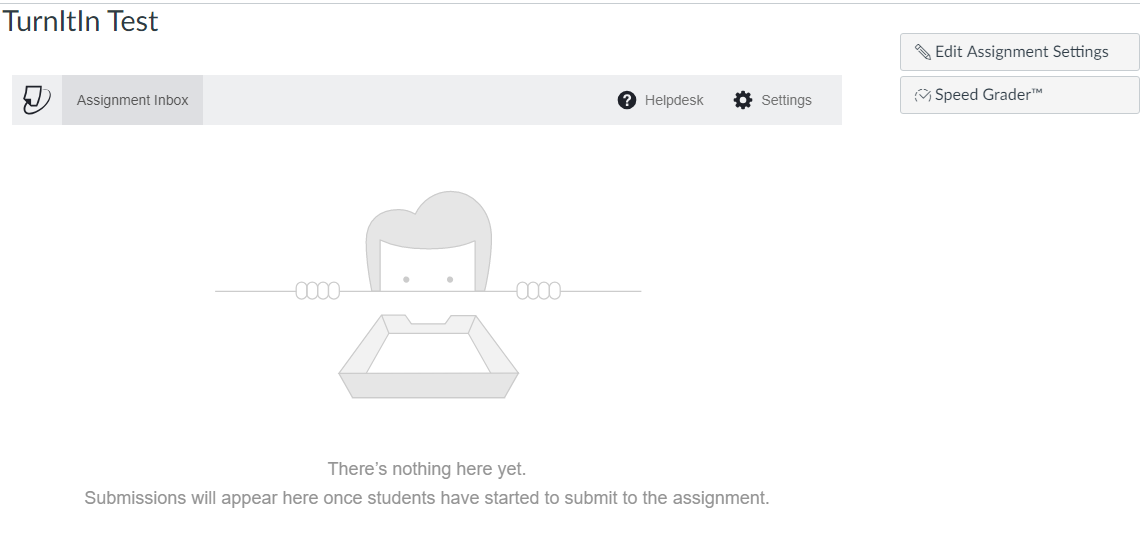Click the character's right hand fingers
The image size is (1146, 552).
coord(539,291)
